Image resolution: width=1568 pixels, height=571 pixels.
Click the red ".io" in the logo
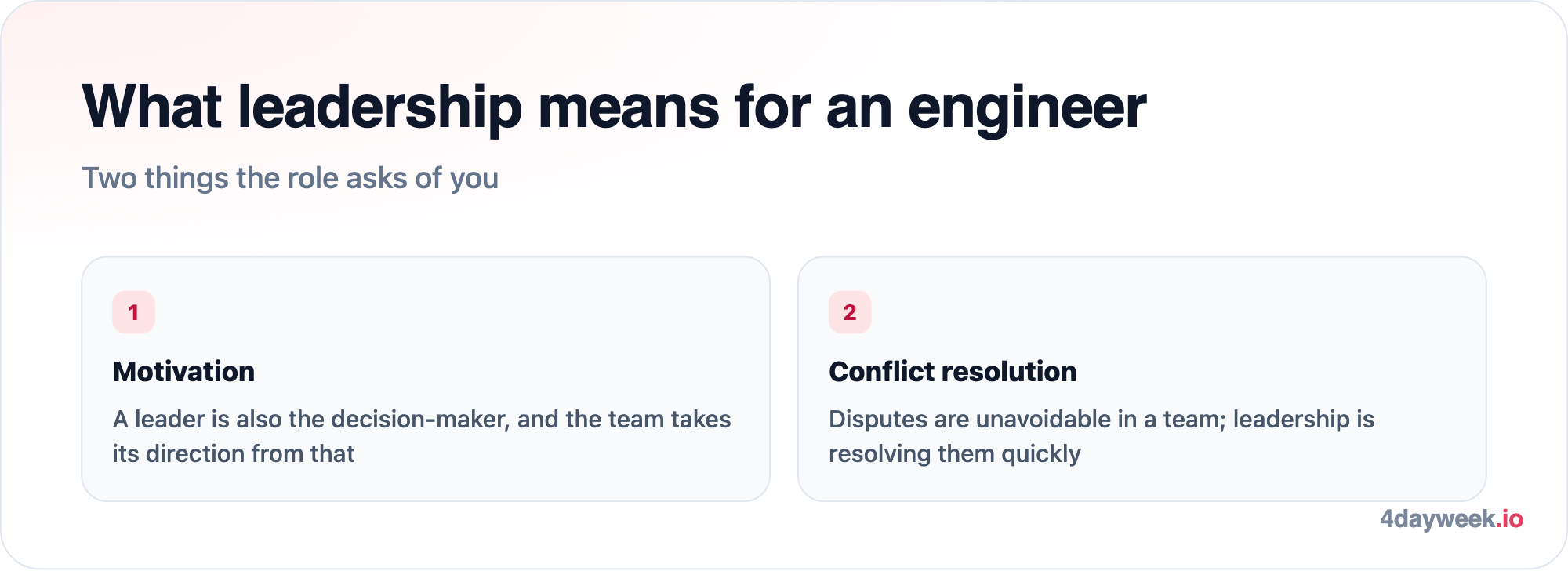coord(1509,518)
